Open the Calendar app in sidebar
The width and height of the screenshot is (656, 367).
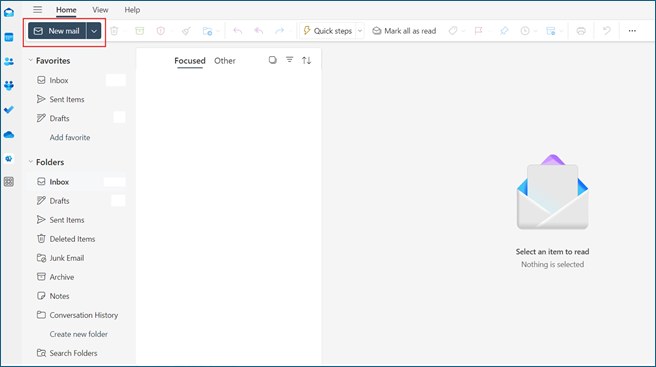pos(9,37)
